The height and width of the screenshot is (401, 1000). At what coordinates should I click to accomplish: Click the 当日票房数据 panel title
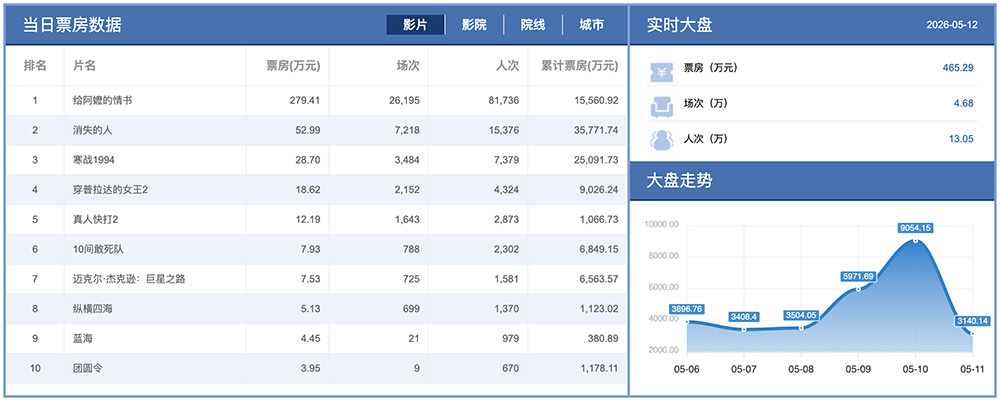[72, 25]
